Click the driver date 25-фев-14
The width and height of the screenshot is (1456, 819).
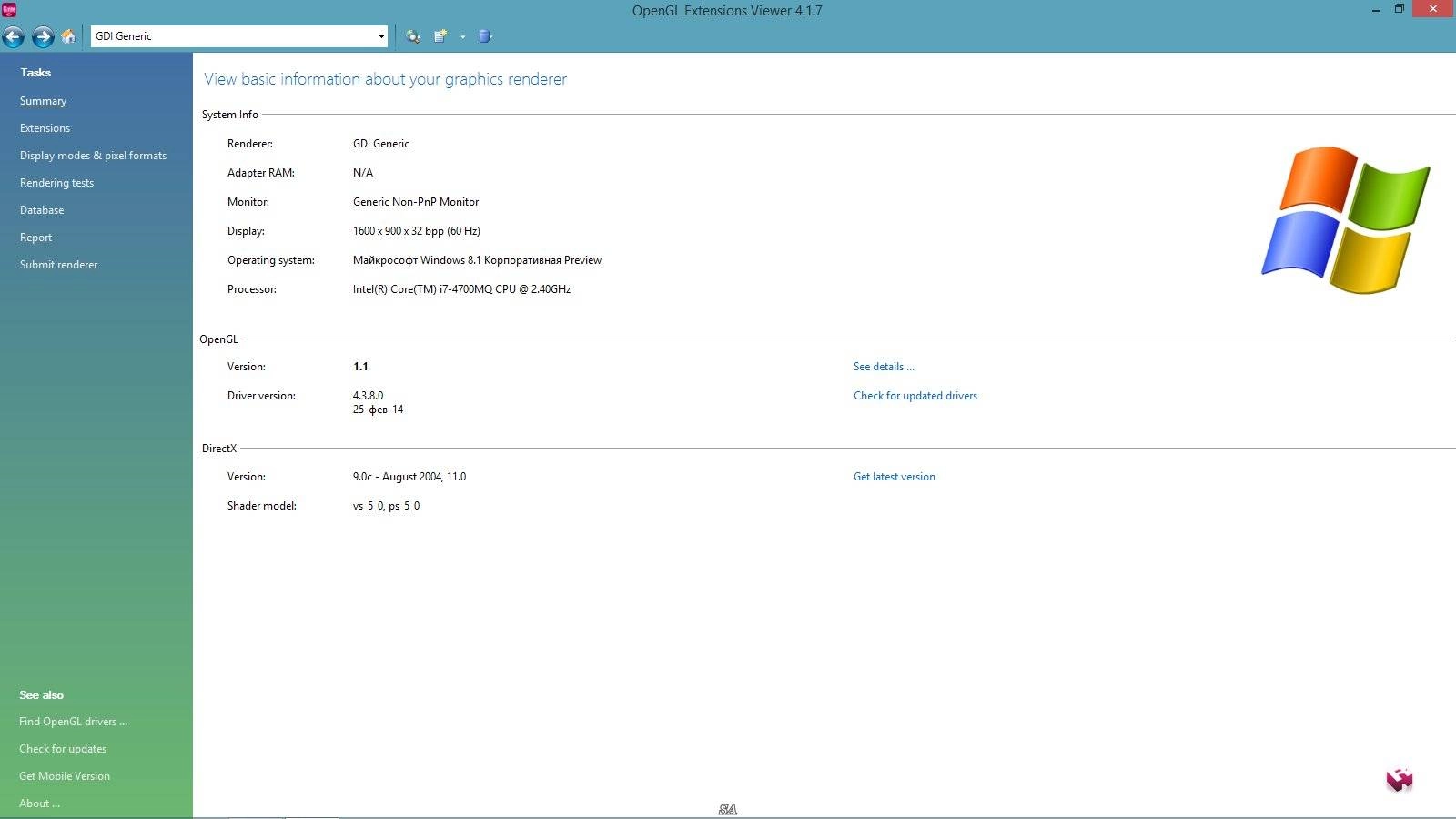coord(378,409)
